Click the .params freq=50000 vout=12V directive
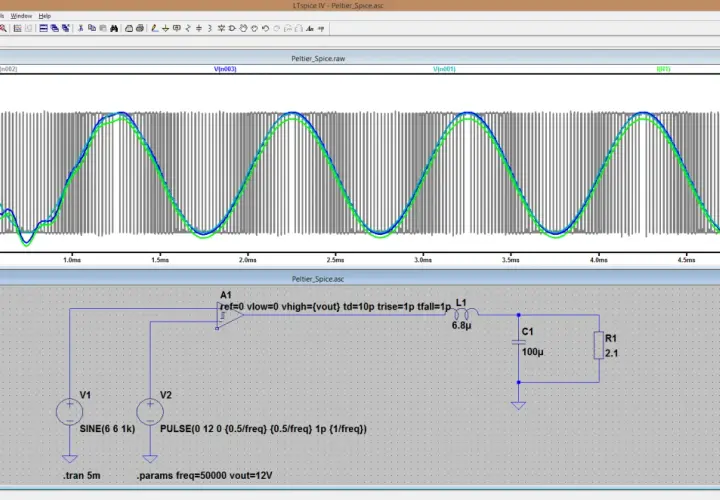 click(x=204, y=476)
